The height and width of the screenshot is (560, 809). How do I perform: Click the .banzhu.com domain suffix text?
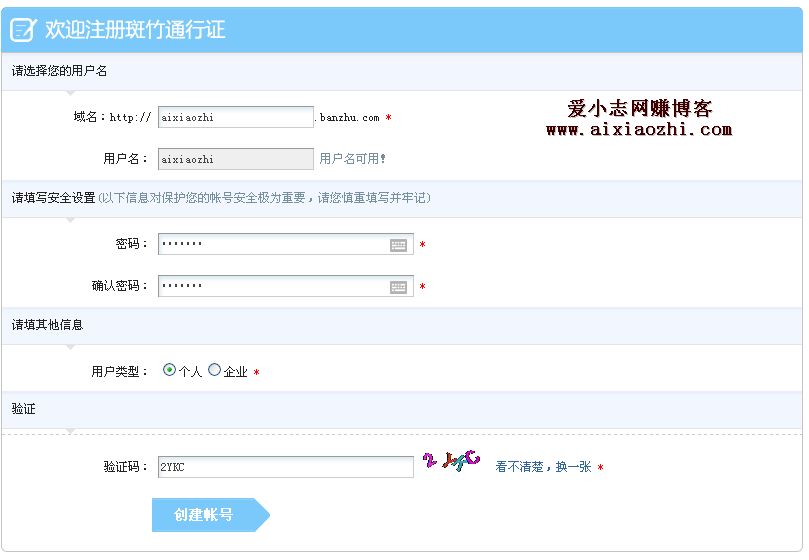coord(347,118)
